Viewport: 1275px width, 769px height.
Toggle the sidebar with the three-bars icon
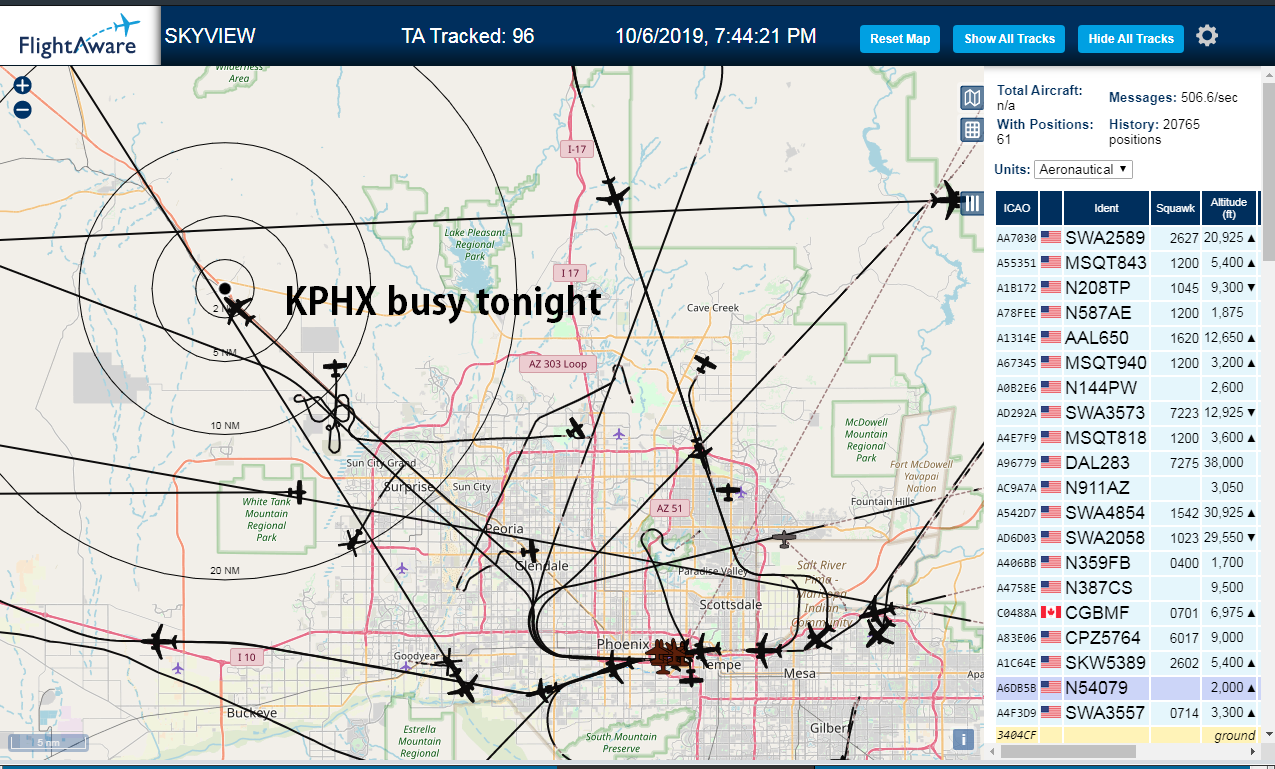971,203
